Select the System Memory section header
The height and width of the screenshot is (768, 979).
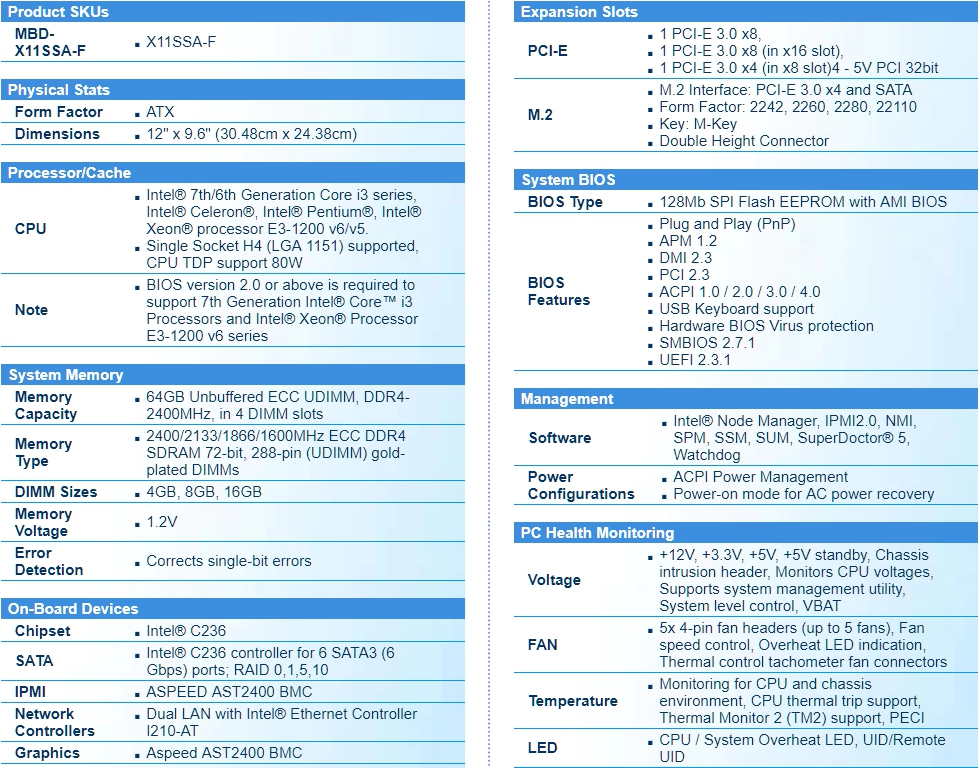(x=66, y=375)
